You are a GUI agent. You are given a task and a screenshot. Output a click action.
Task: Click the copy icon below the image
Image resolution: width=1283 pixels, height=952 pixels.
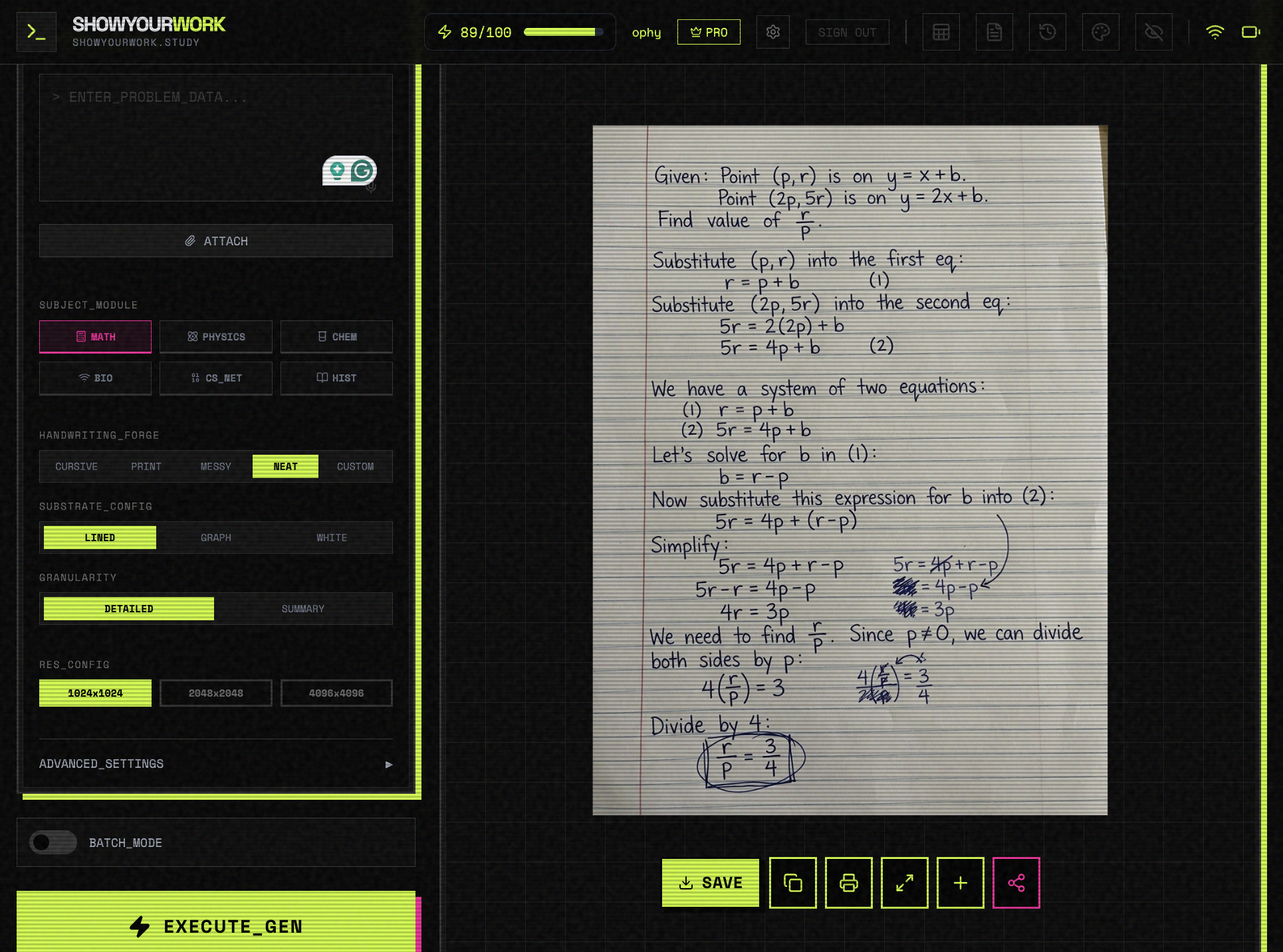[x=792, y=883]
